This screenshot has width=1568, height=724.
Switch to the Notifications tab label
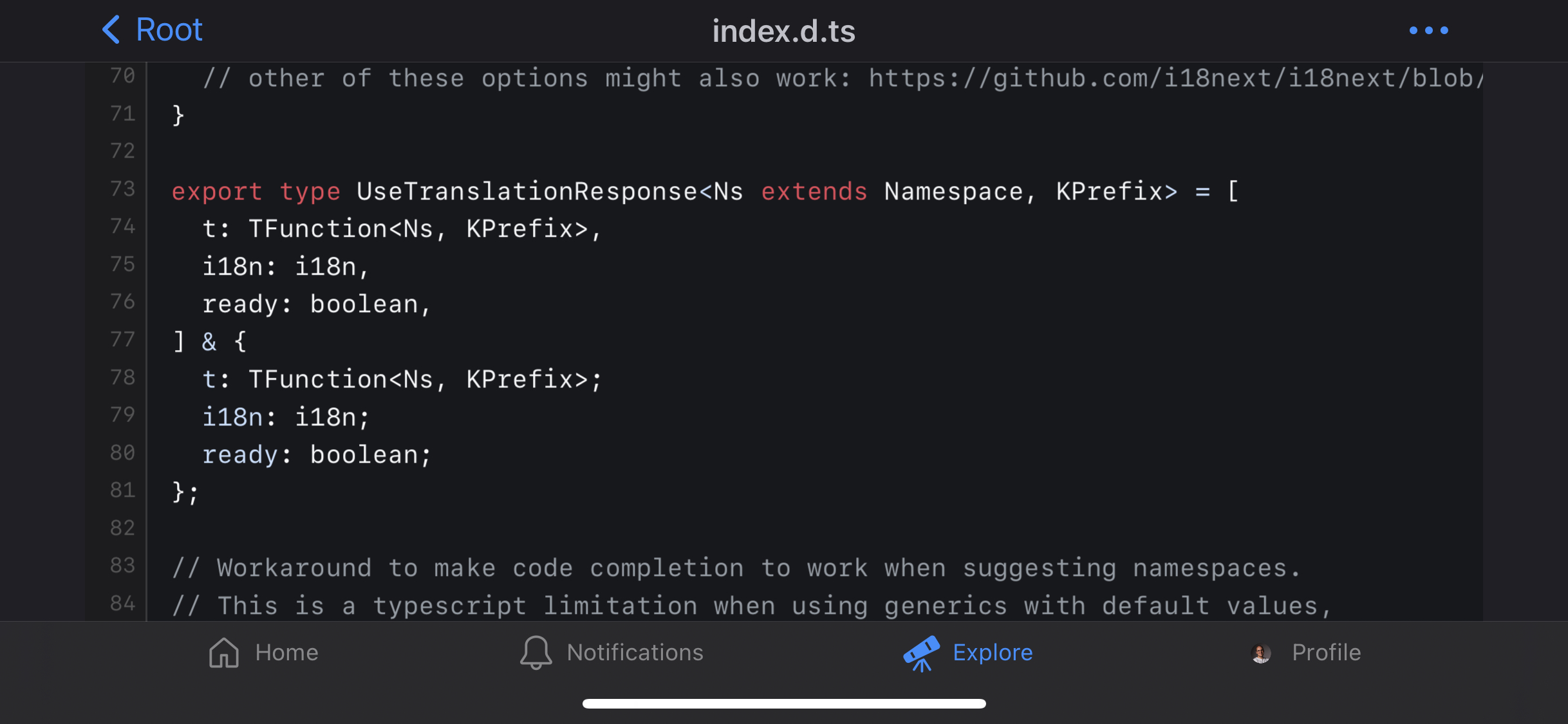[635, 653]
